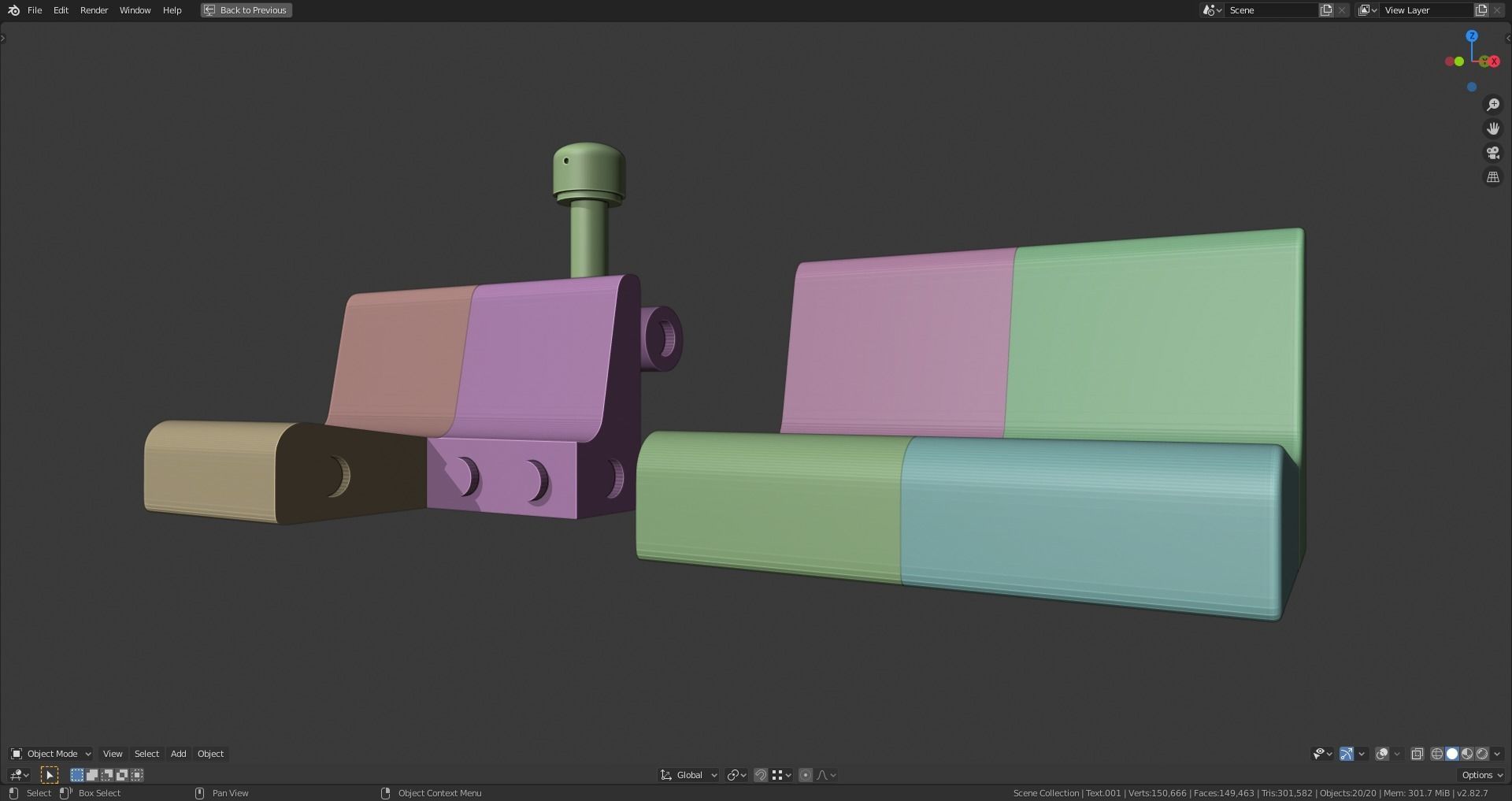Open the viewport Select menu
This screenshot has width=1512, height=801.
(146, 754)
